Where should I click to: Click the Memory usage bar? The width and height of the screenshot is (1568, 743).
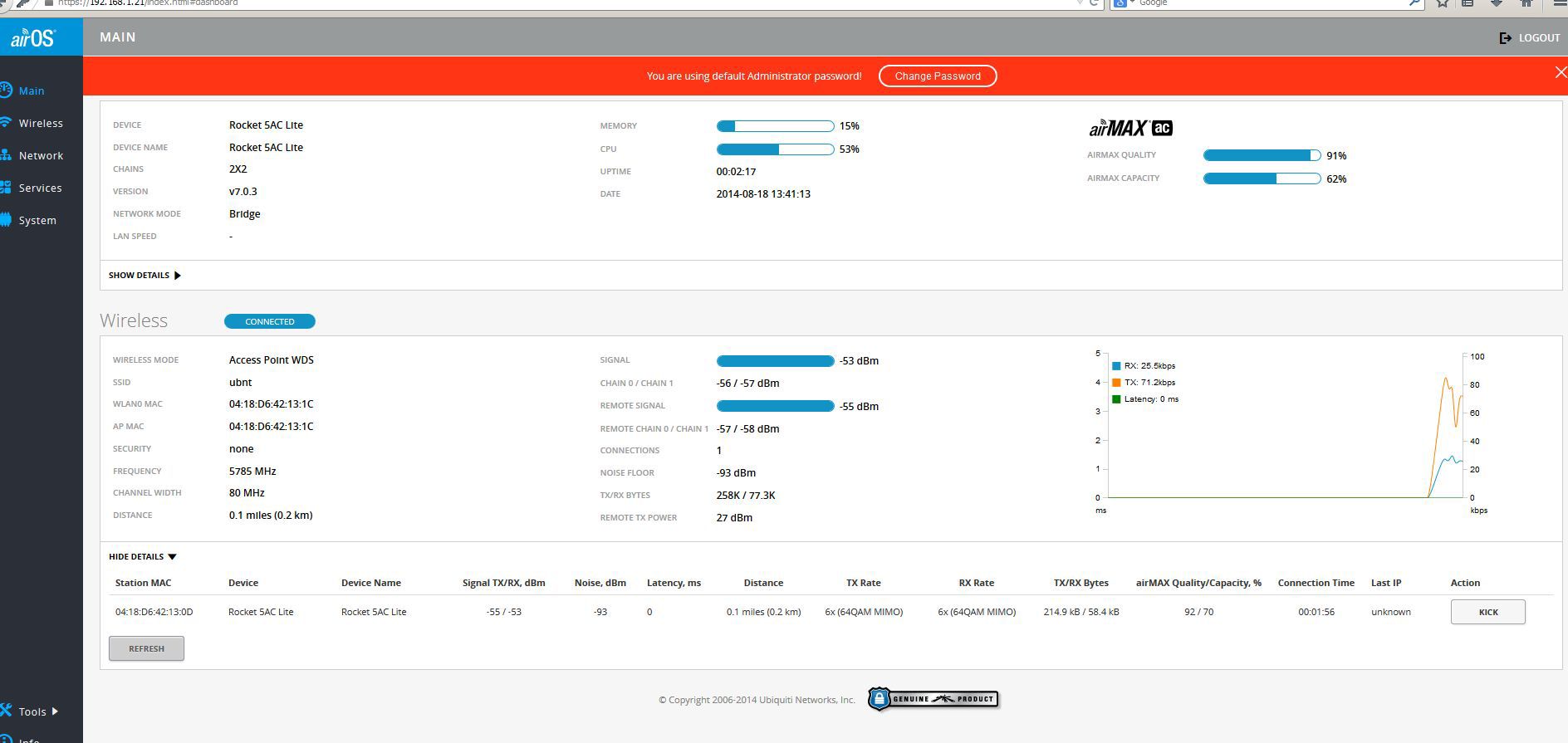(775, 126)
